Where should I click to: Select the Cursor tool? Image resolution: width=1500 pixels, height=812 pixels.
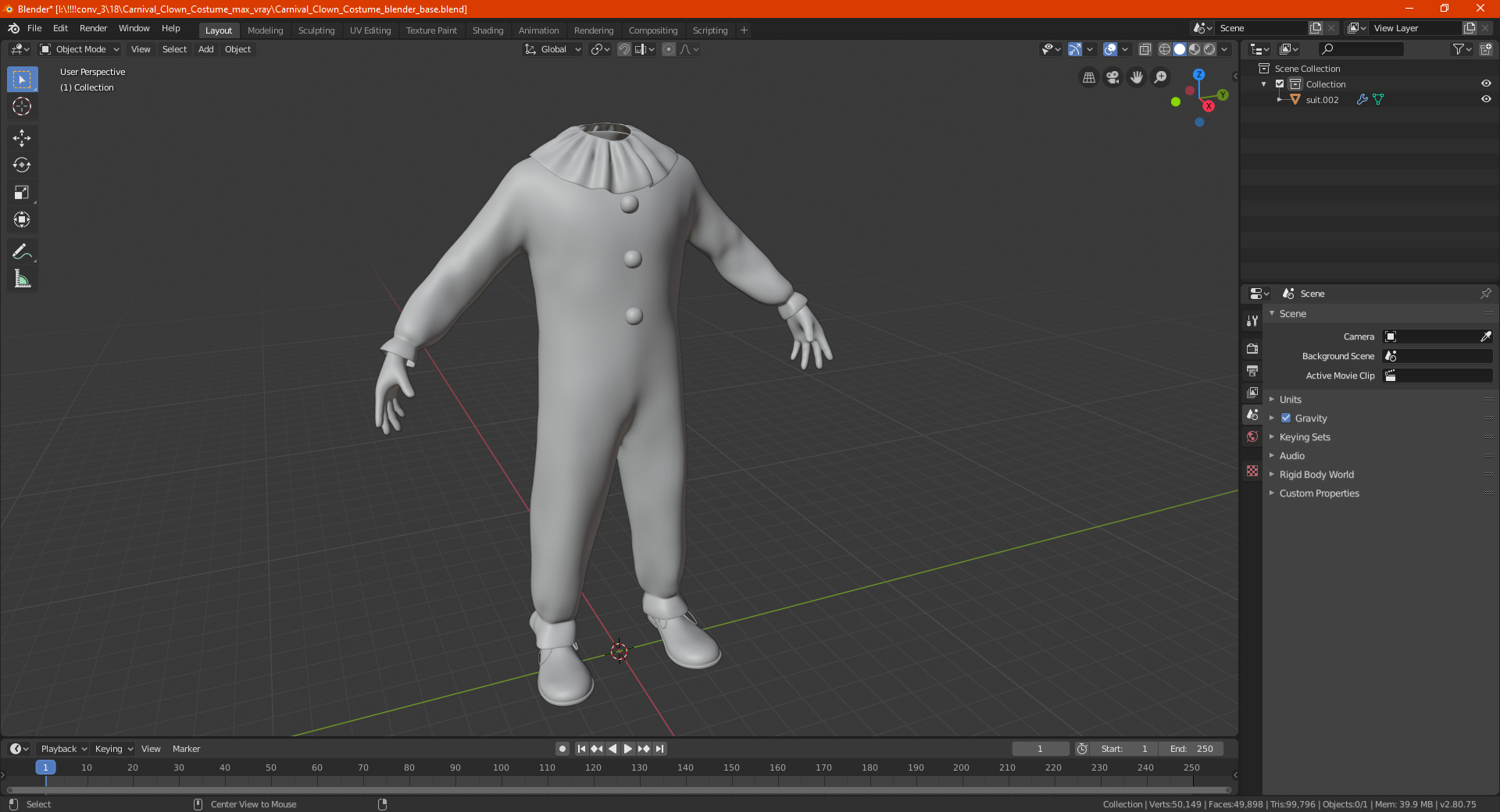pyautogui.click(x=22, y=107)
